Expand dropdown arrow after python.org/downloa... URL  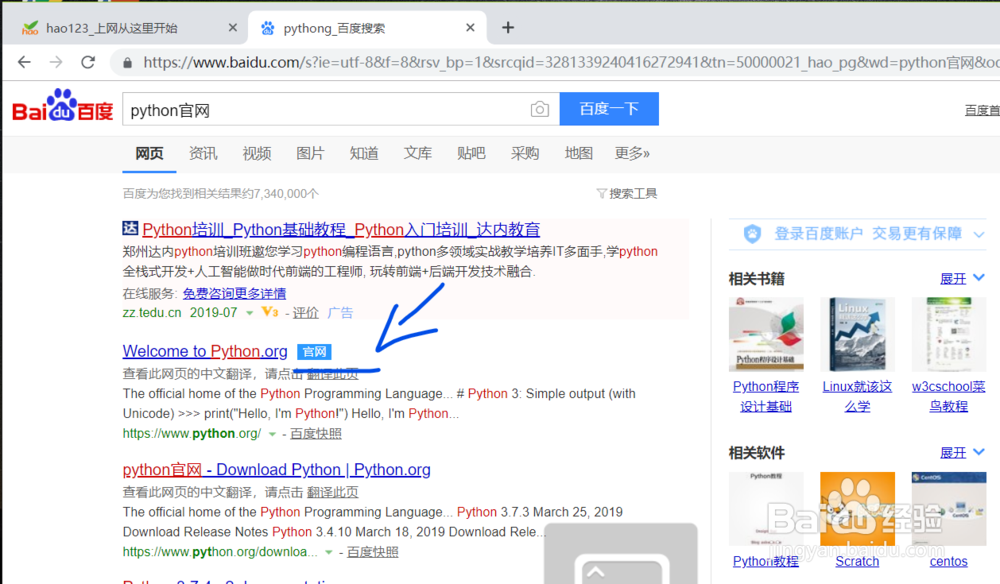click(328, 552)
